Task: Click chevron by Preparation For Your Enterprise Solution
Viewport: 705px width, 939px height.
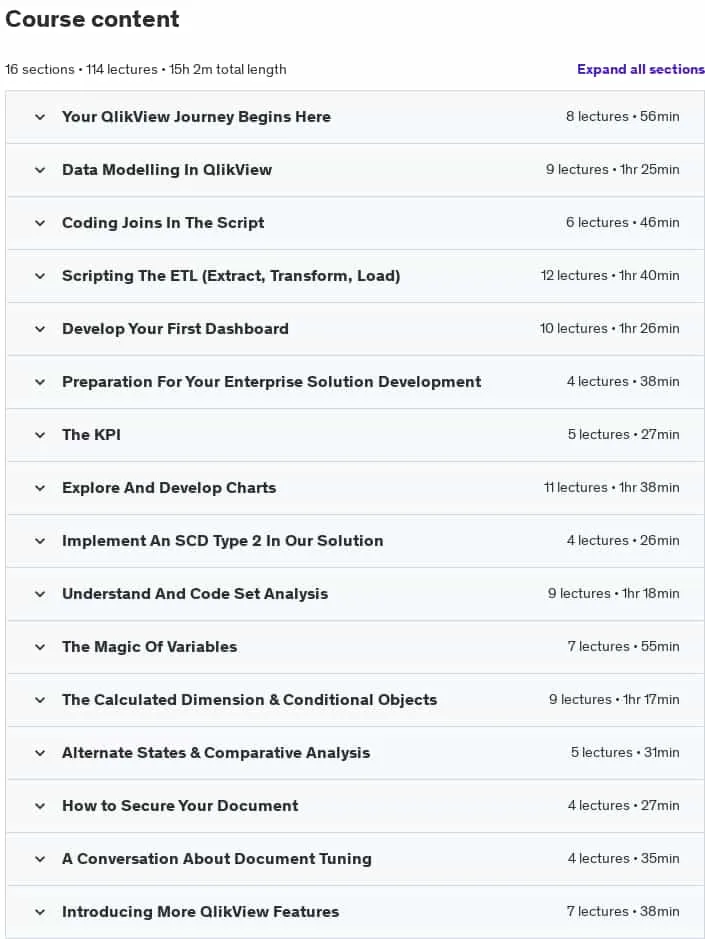Action: click(x=40, y=382)
